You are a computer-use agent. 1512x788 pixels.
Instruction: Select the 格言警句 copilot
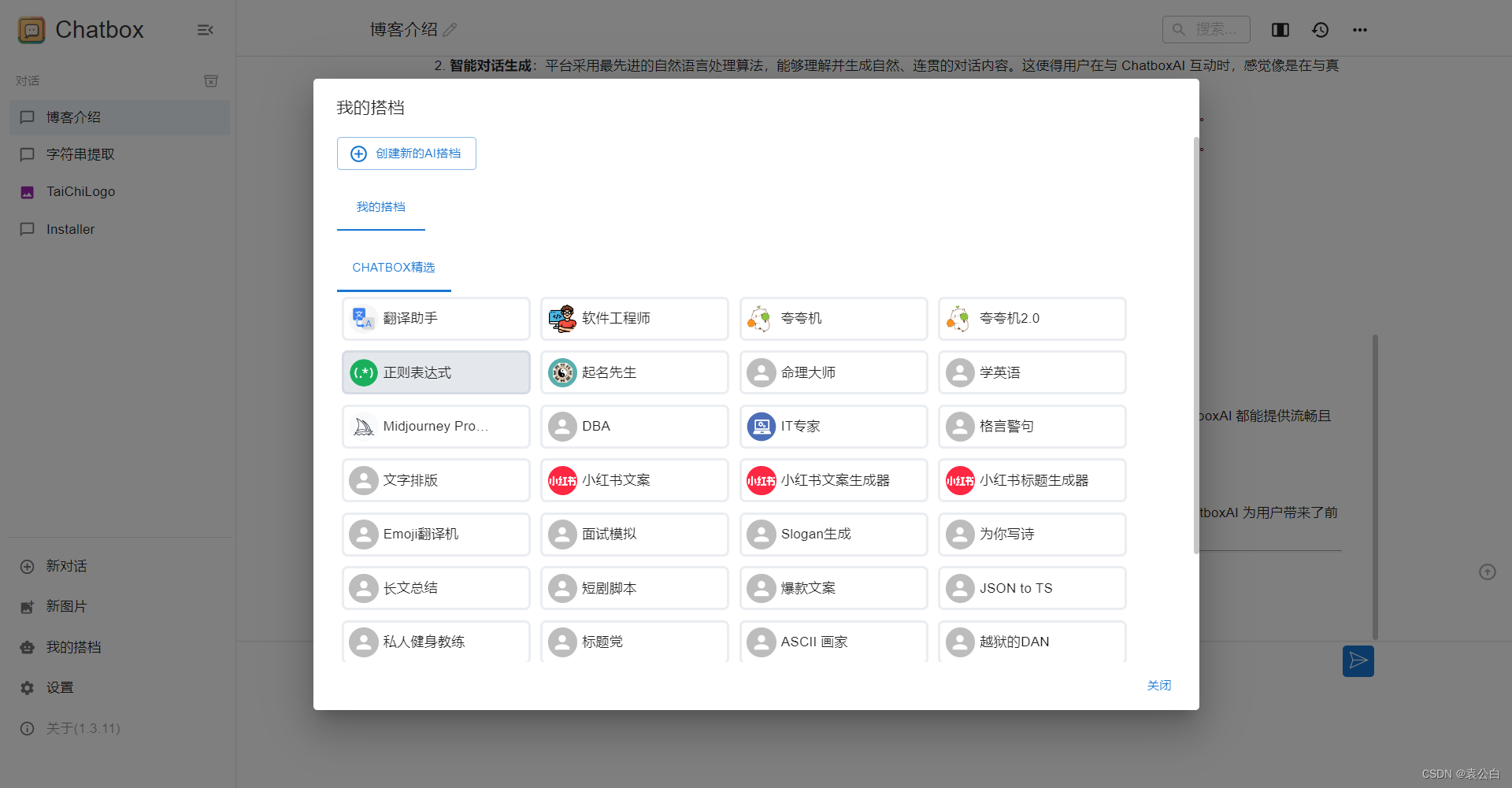tap(1032, 426)
